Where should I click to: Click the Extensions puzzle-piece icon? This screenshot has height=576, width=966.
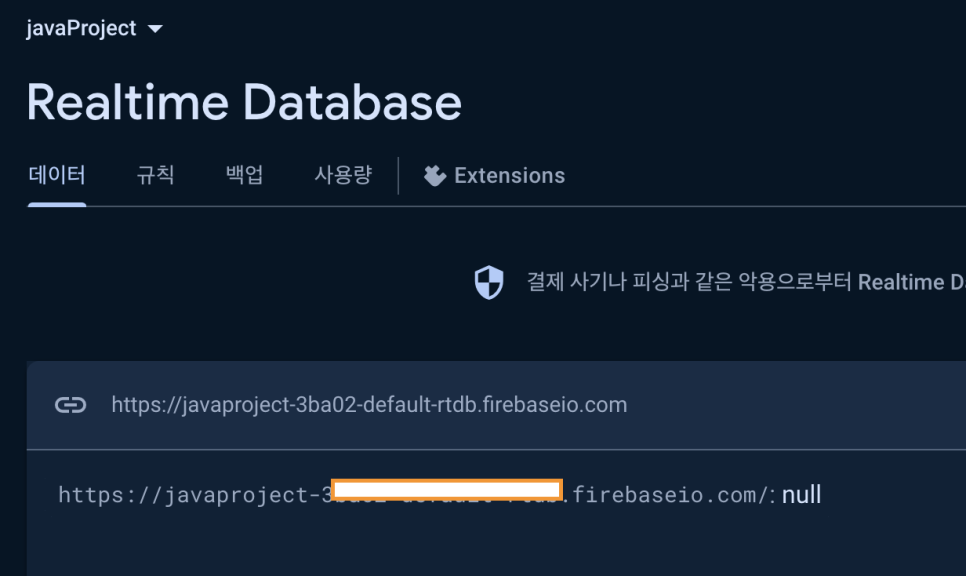435,175
